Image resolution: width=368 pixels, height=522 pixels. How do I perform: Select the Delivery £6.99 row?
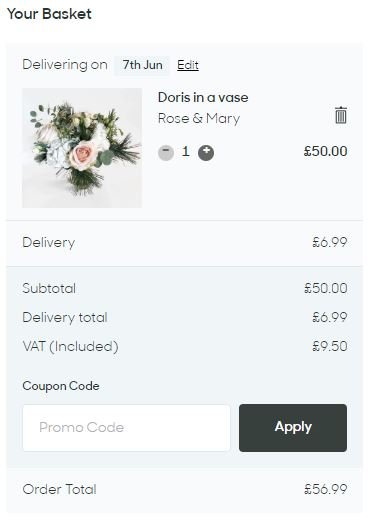point(184,243)
